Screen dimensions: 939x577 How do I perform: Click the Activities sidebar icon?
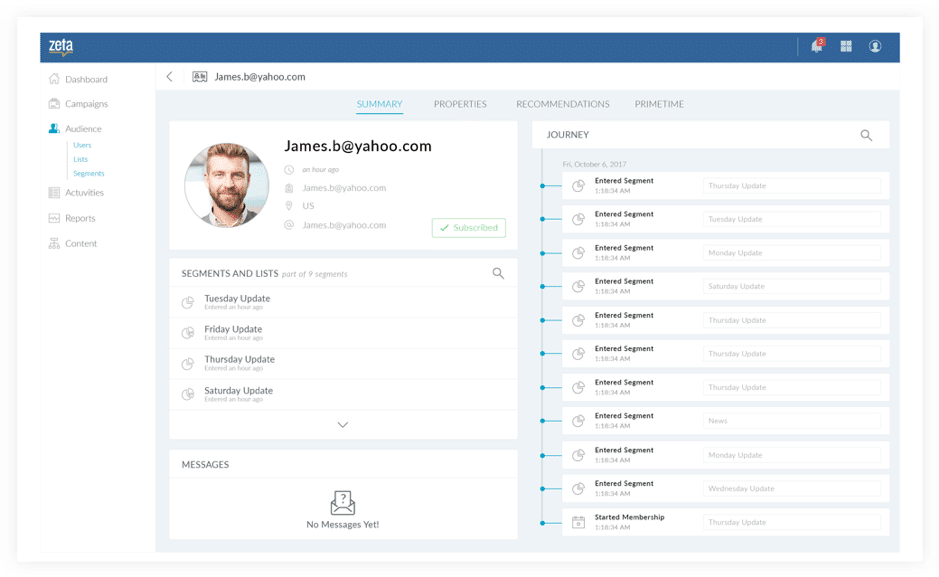(54, 193)
